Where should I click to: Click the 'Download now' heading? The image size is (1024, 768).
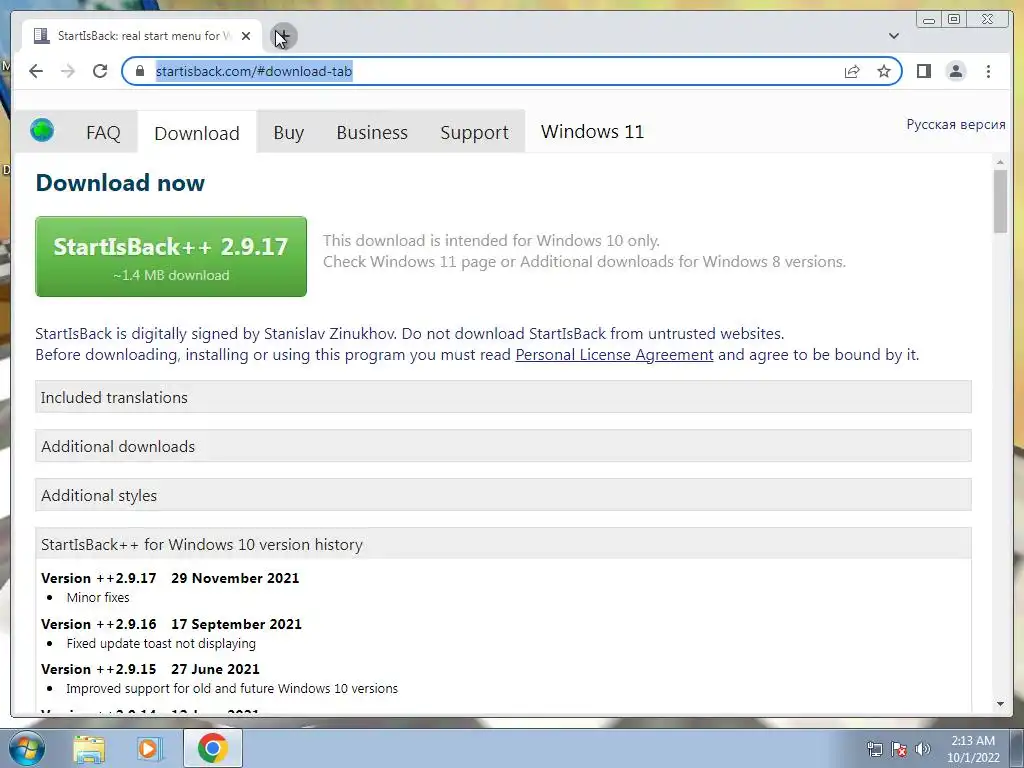[x=120, y=183]
